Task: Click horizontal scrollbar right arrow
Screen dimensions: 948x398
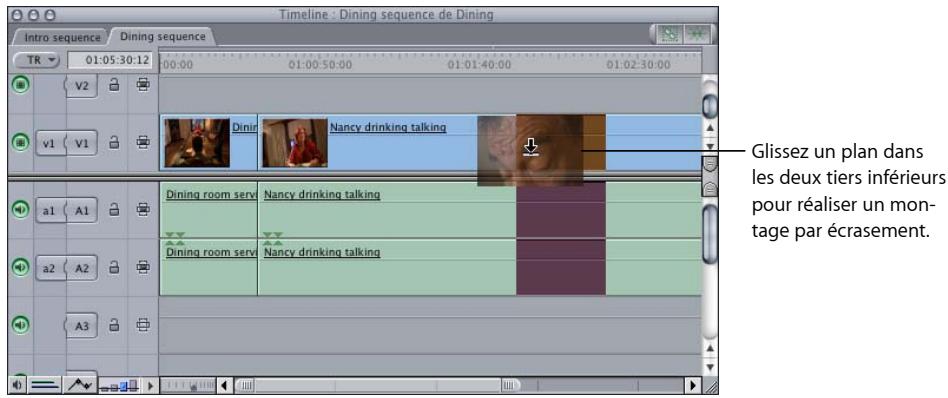Action: point(693,385)
